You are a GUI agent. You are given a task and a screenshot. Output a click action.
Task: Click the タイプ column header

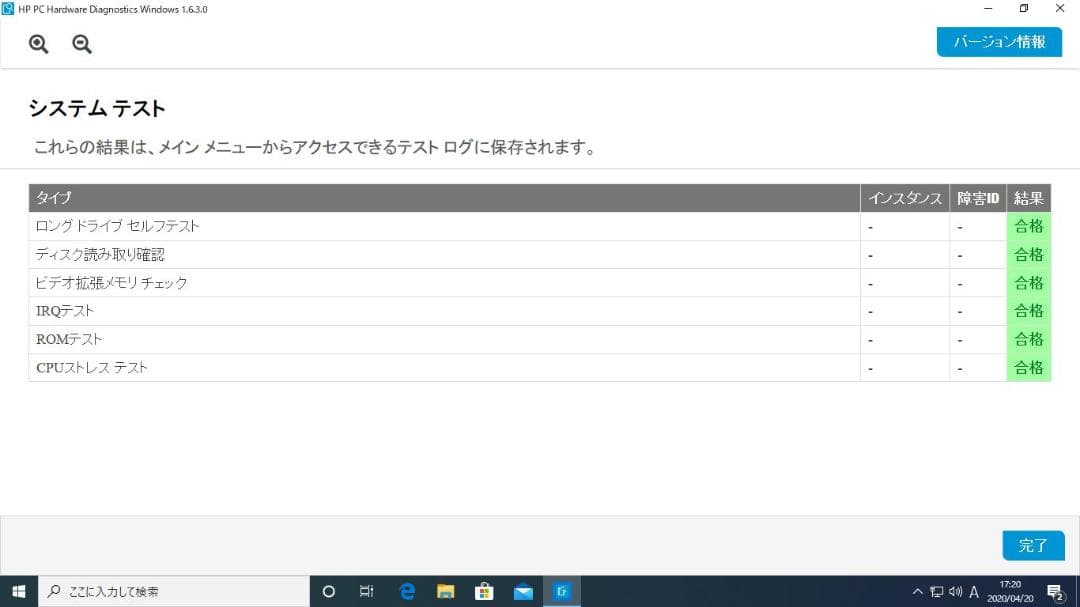click(47, 197)
